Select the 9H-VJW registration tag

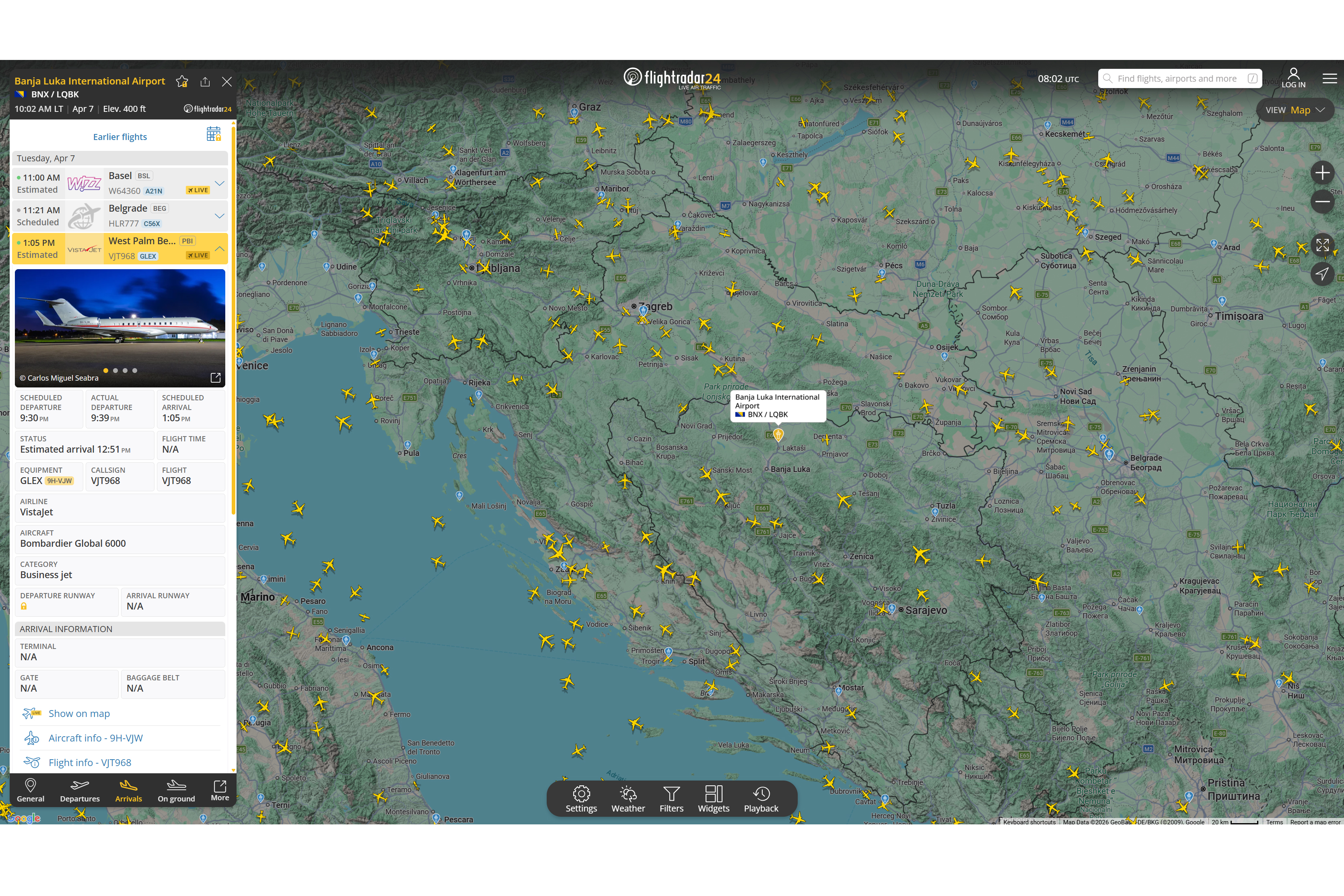click(60, 481)
